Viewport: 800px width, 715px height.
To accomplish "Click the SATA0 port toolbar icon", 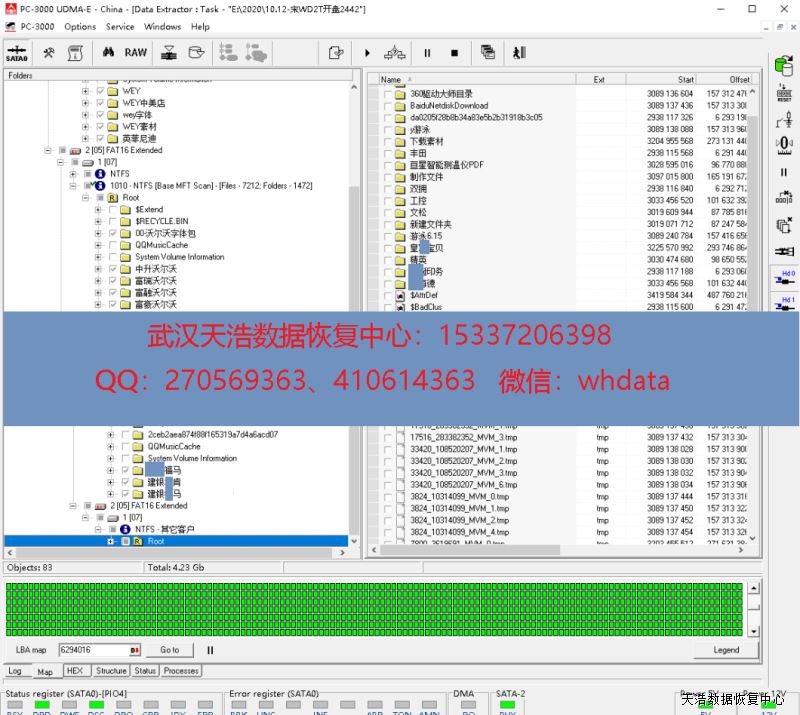I will (x=17, y=53).
